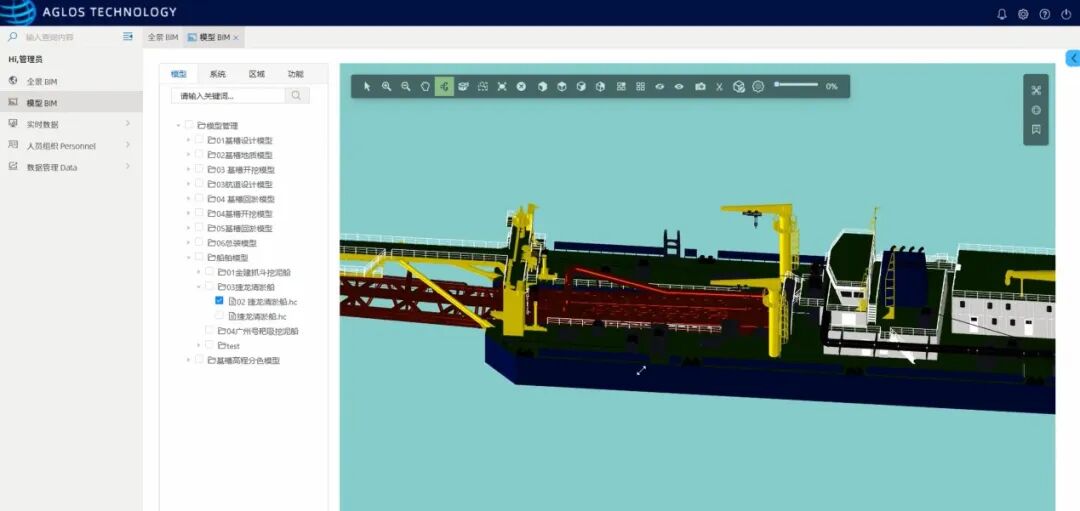Click the zoom out magnifier icon
The height and width of the screenshot is (511, 1080).
point(405,87)
